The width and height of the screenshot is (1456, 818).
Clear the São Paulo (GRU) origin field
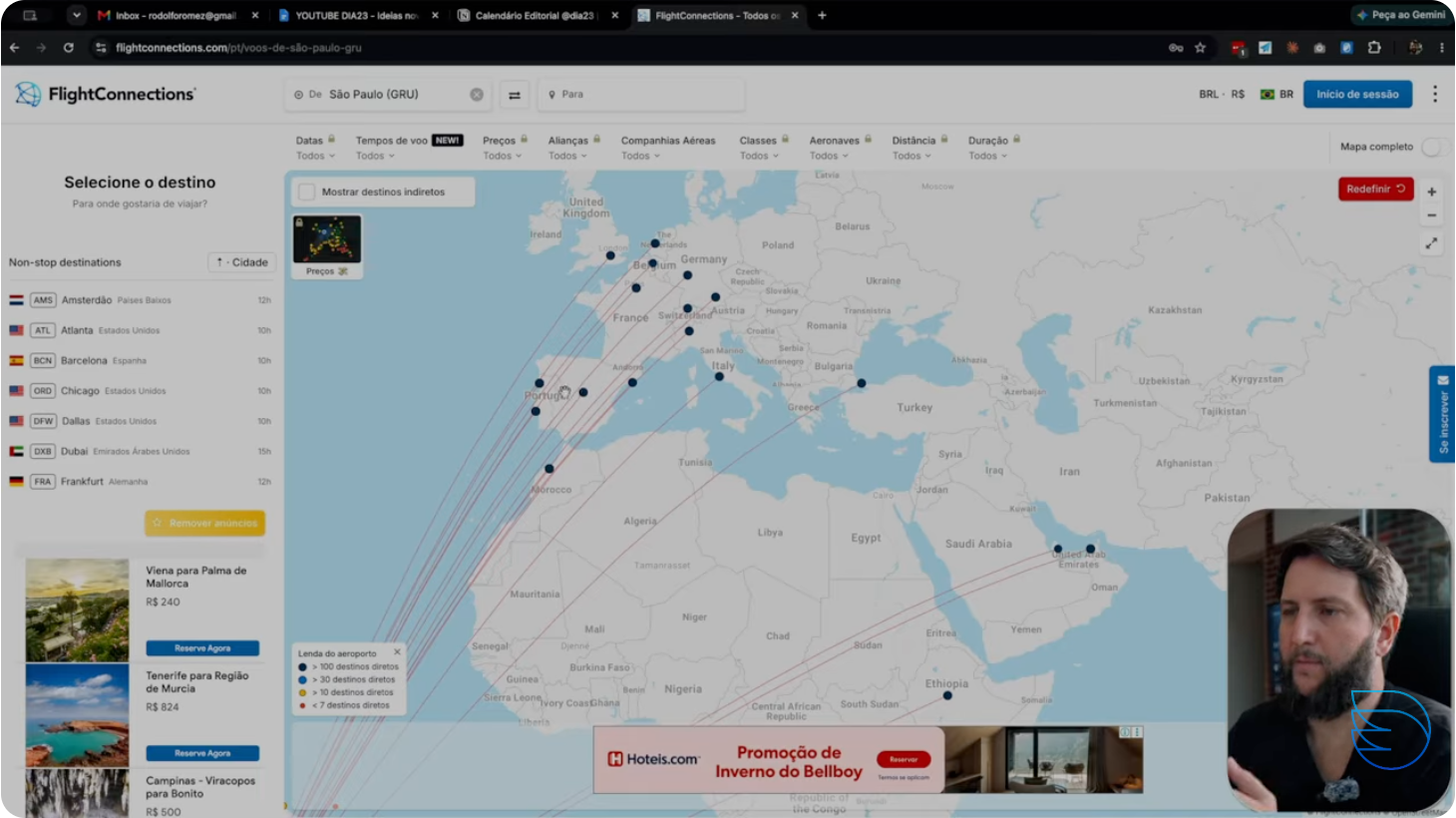(x=477, y=95)
